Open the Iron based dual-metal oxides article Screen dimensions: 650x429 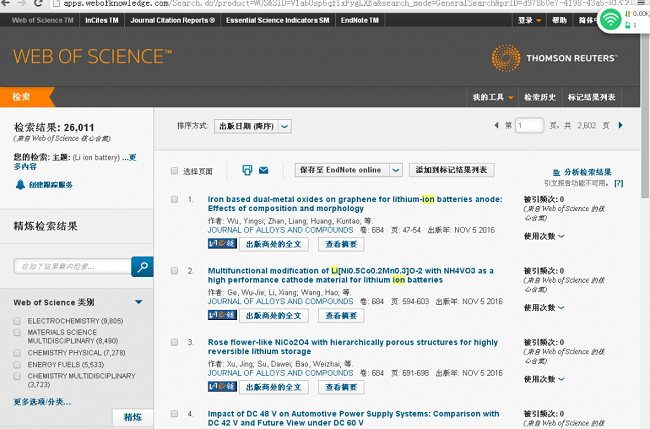click(x=355, y=204)
